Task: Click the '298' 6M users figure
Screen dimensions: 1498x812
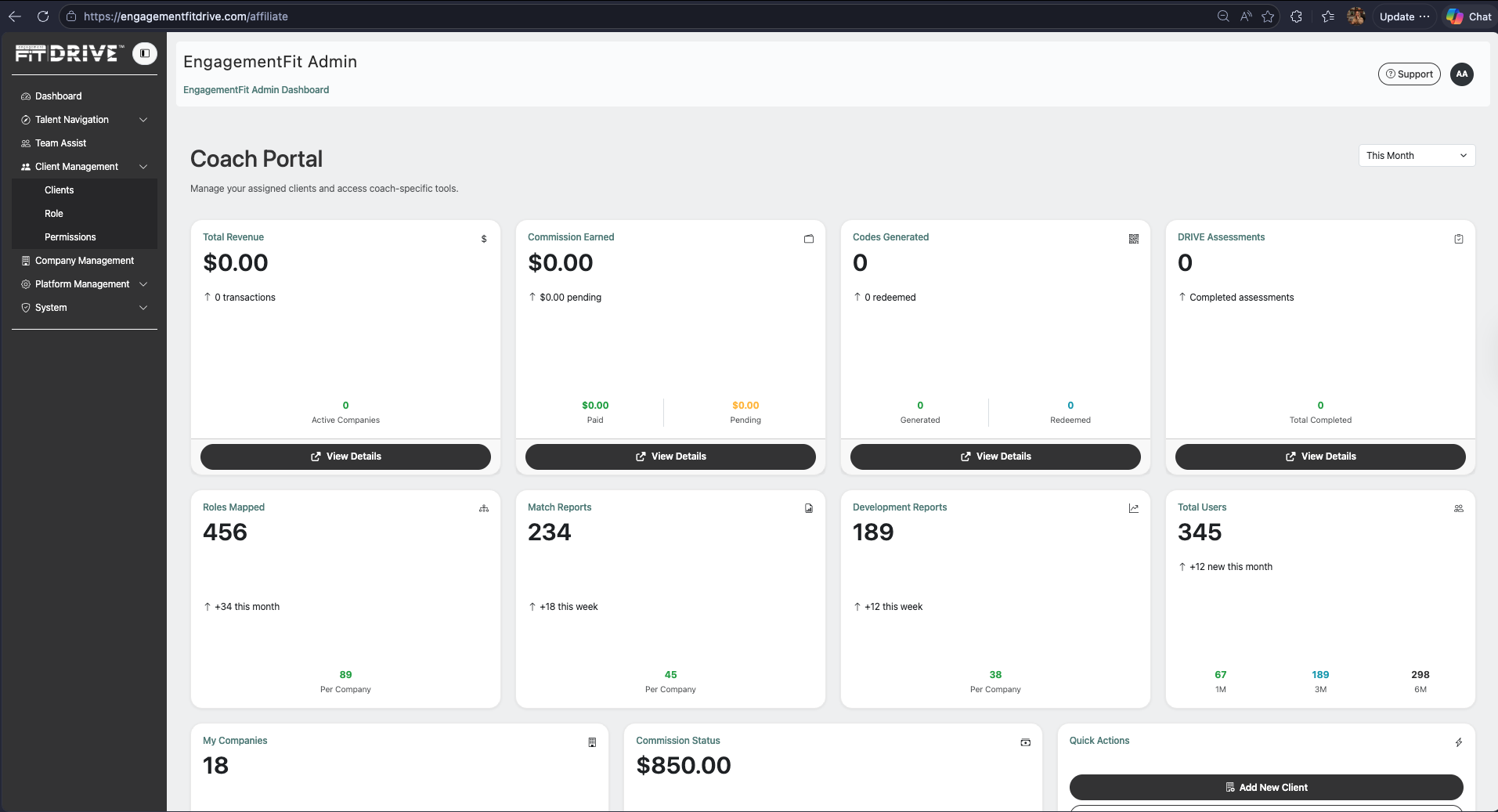Action: [1420, 675]
